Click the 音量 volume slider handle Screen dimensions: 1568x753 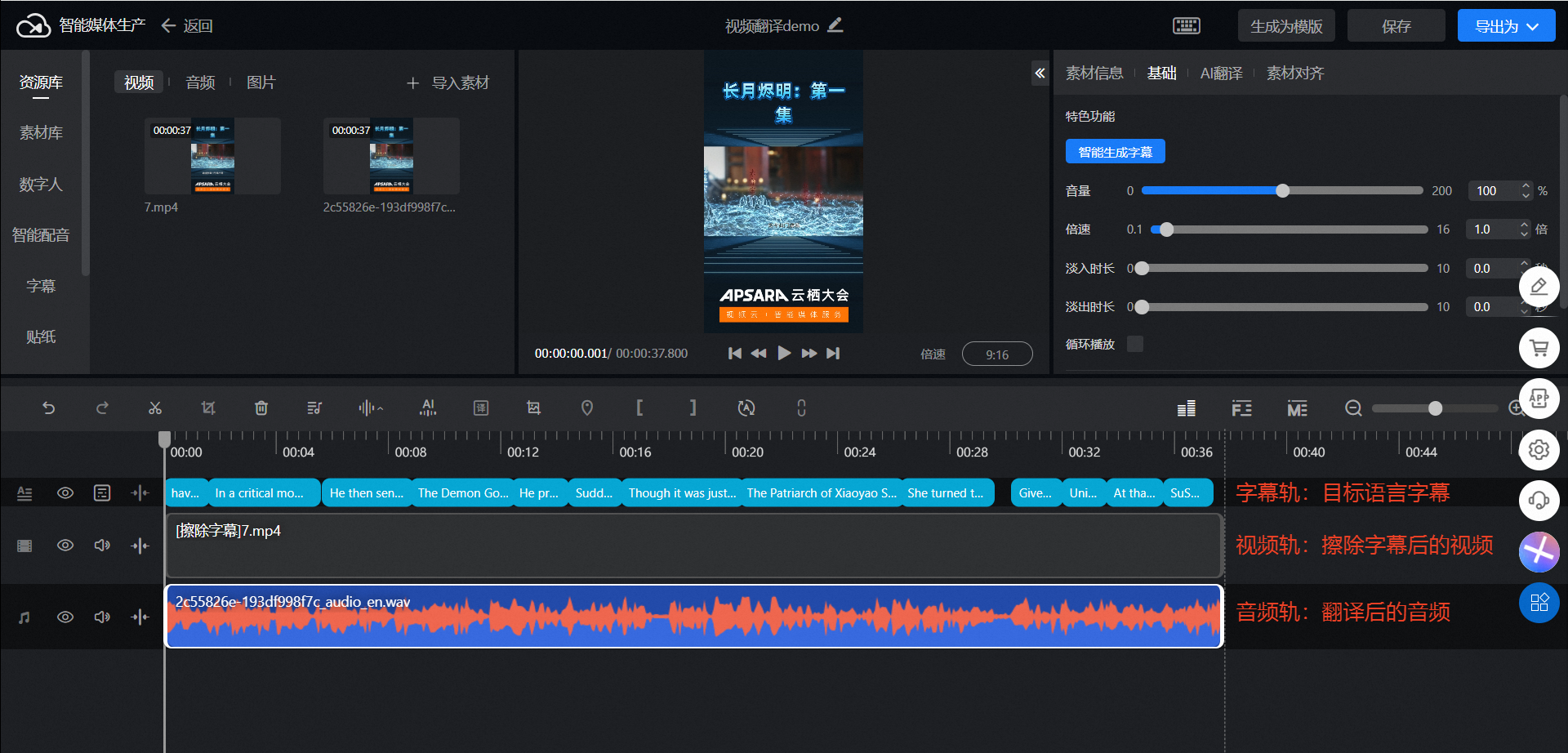pos(1283,190)
